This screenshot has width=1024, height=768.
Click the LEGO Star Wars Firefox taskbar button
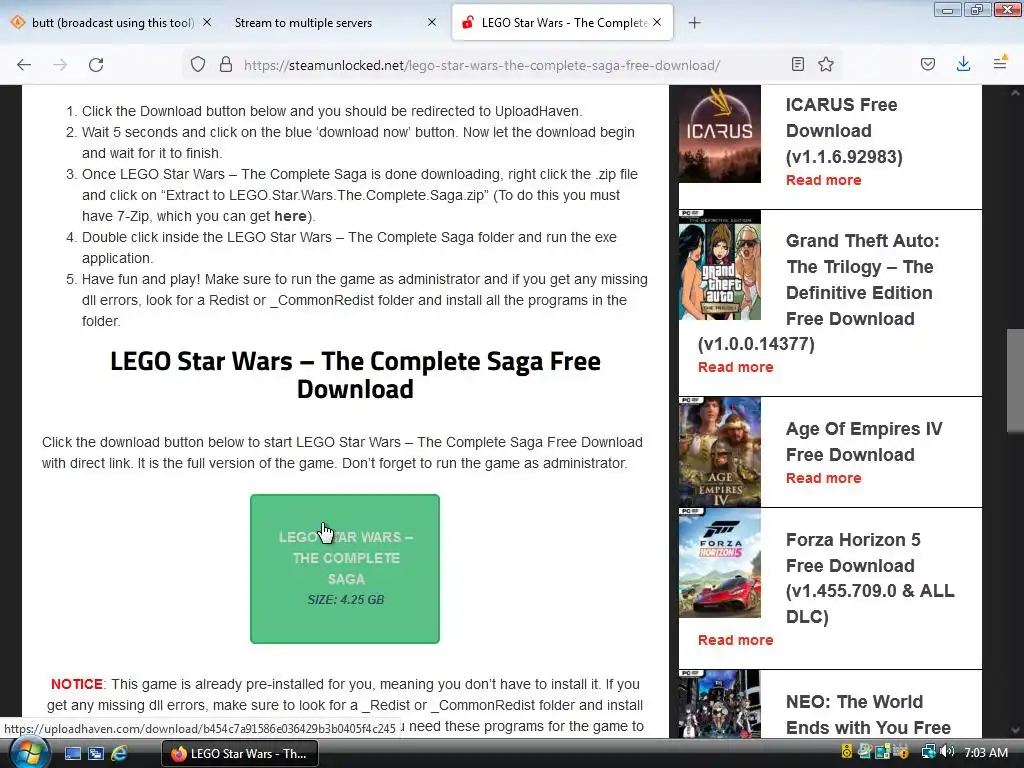[240, 754]
